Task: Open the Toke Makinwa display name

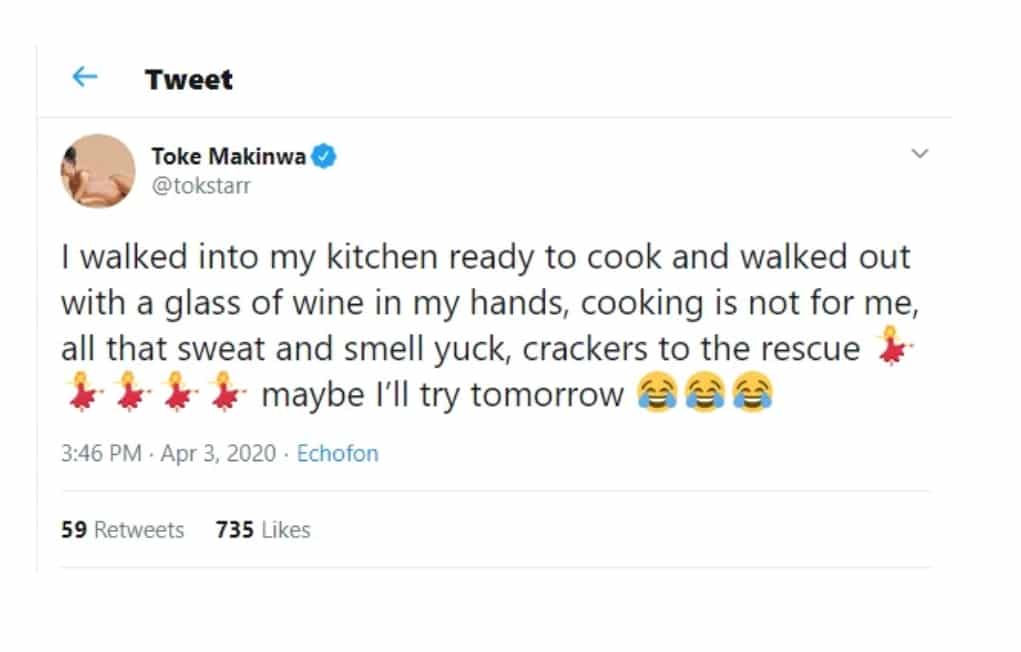Action: click(229, 155)
